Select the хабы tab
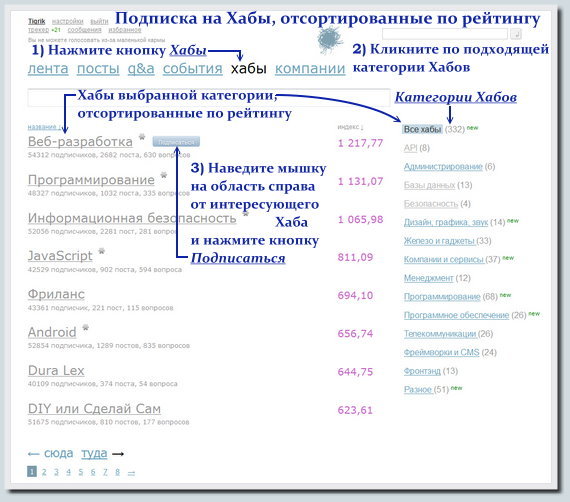Viewport: 570px width, 502px height. [x=249, y=68]
